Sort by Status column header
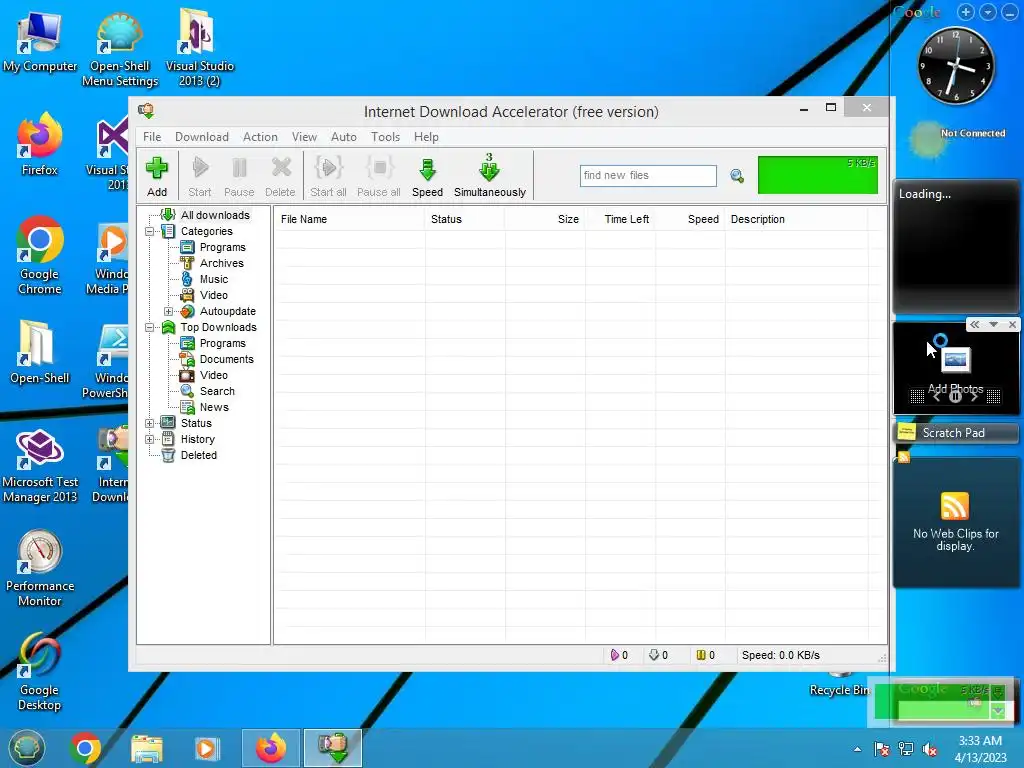This screenshot has width=1024, height=768. 464,219
